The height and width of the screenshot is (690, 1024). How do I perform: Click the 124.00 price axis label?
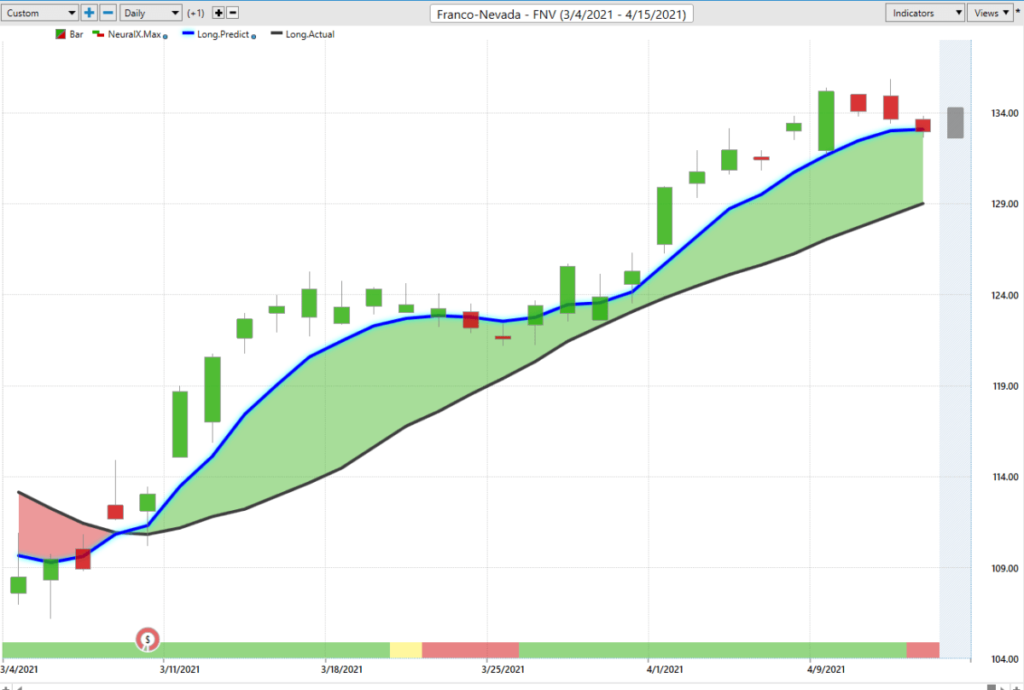click(1004, 295)
